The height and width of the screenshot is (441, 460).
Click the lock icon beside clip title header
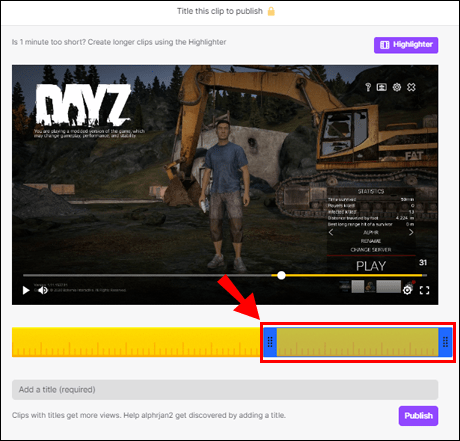coord(271,11)
